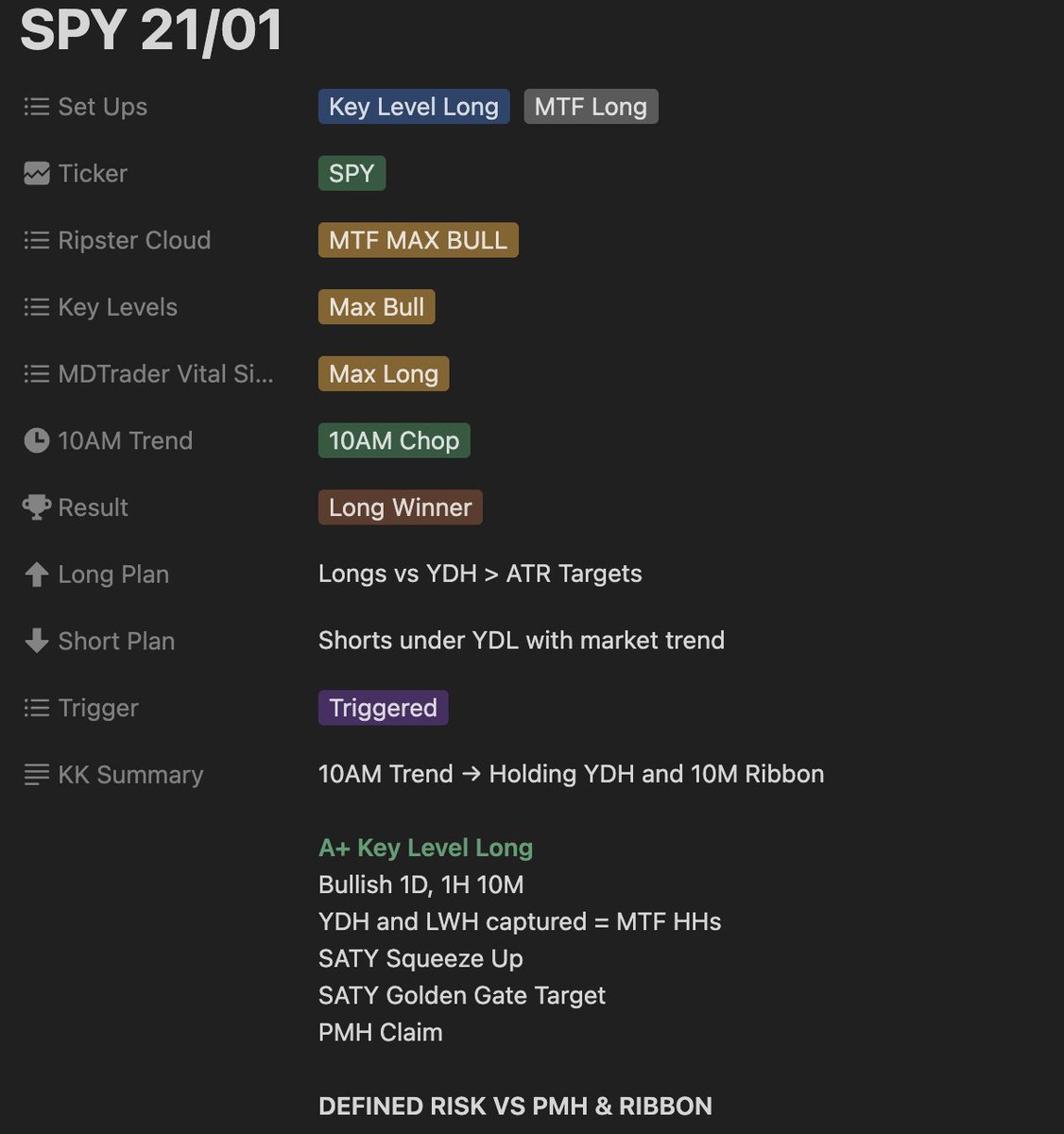The height and width of the screenshot is (1134, 1064).
Task: Click the line 10AM Trend → Holding YDH and 10M Ribbon
Action: (571, 774)
